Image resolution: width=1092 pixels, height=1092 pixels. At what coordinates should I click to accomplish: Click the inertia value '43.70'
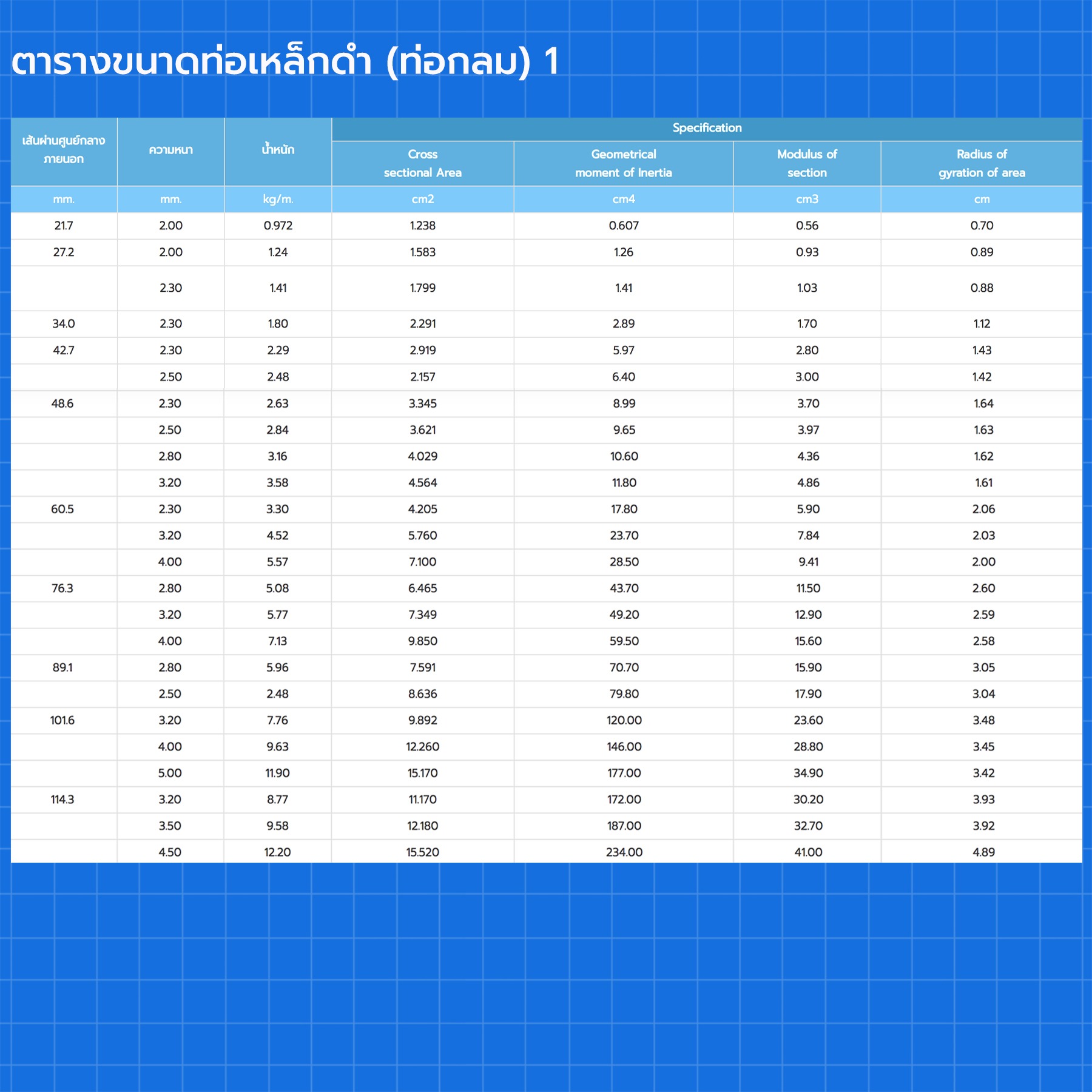click(624, 588)
